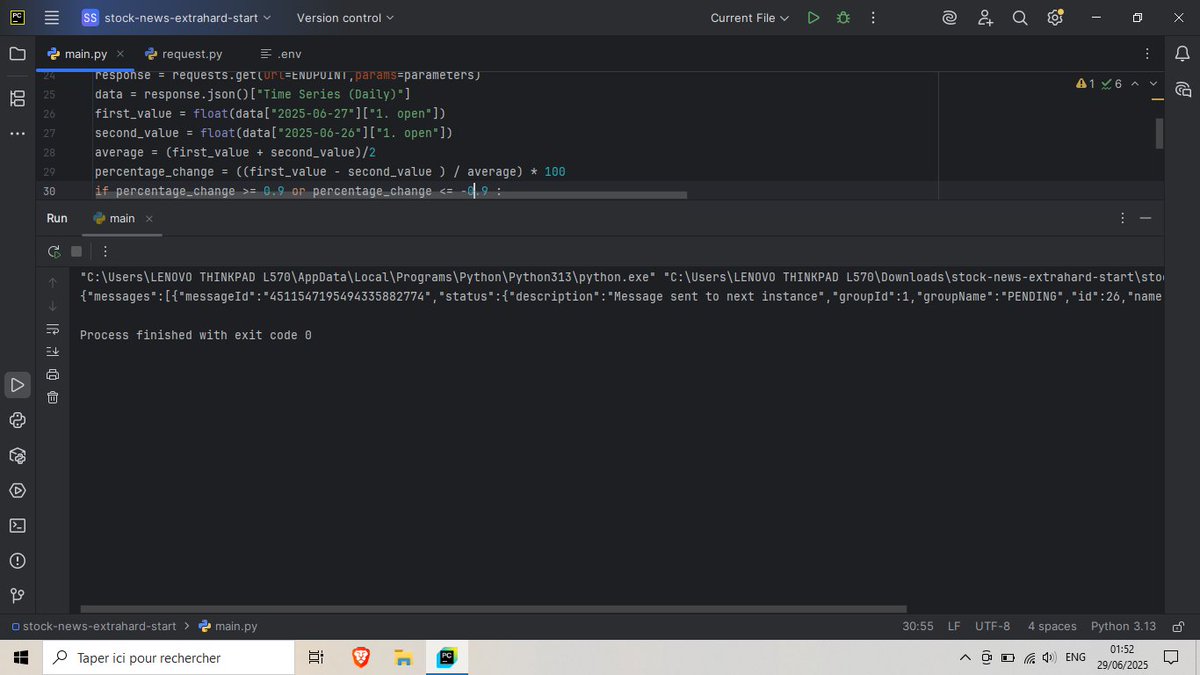Open the Python 3.13 interpreter selector
Image resolution: width=1200 pixels, height=675 pixels.
pyautogui.click(x=1123, y=626)
